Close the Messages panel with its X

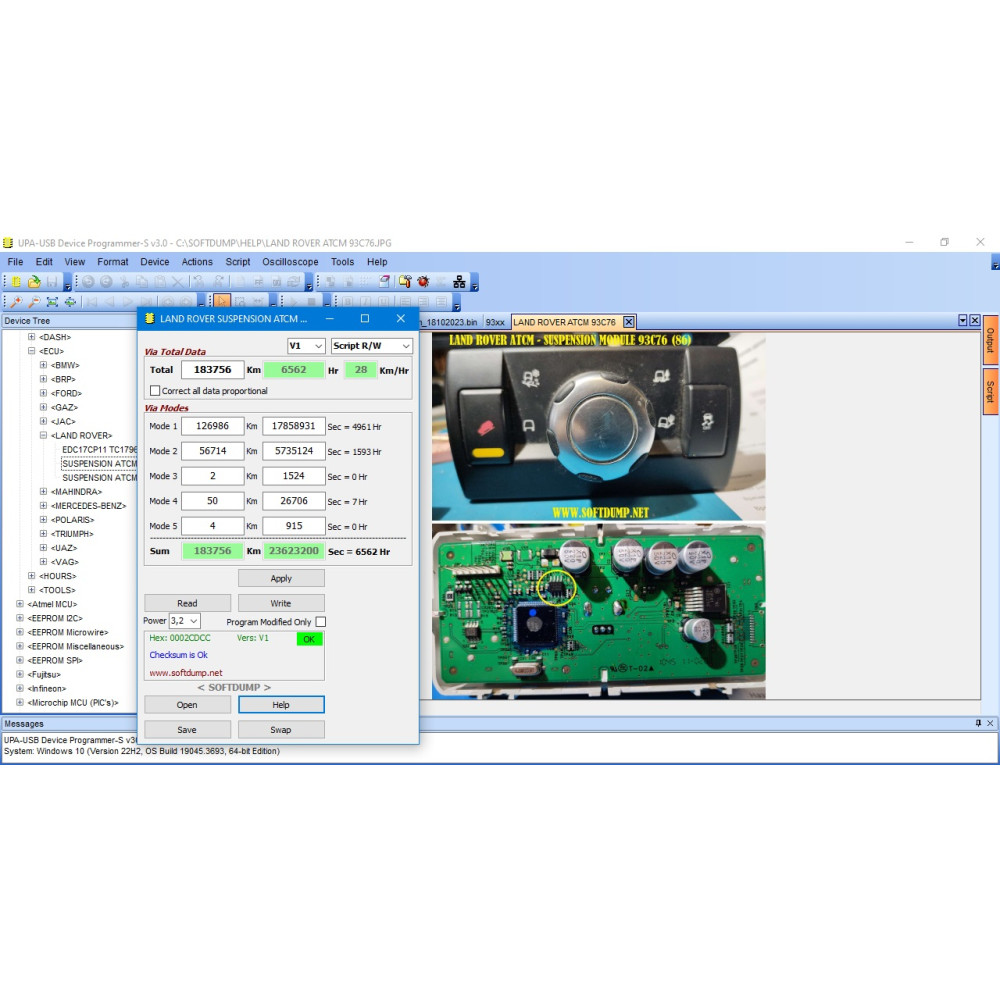pos(990,723)
